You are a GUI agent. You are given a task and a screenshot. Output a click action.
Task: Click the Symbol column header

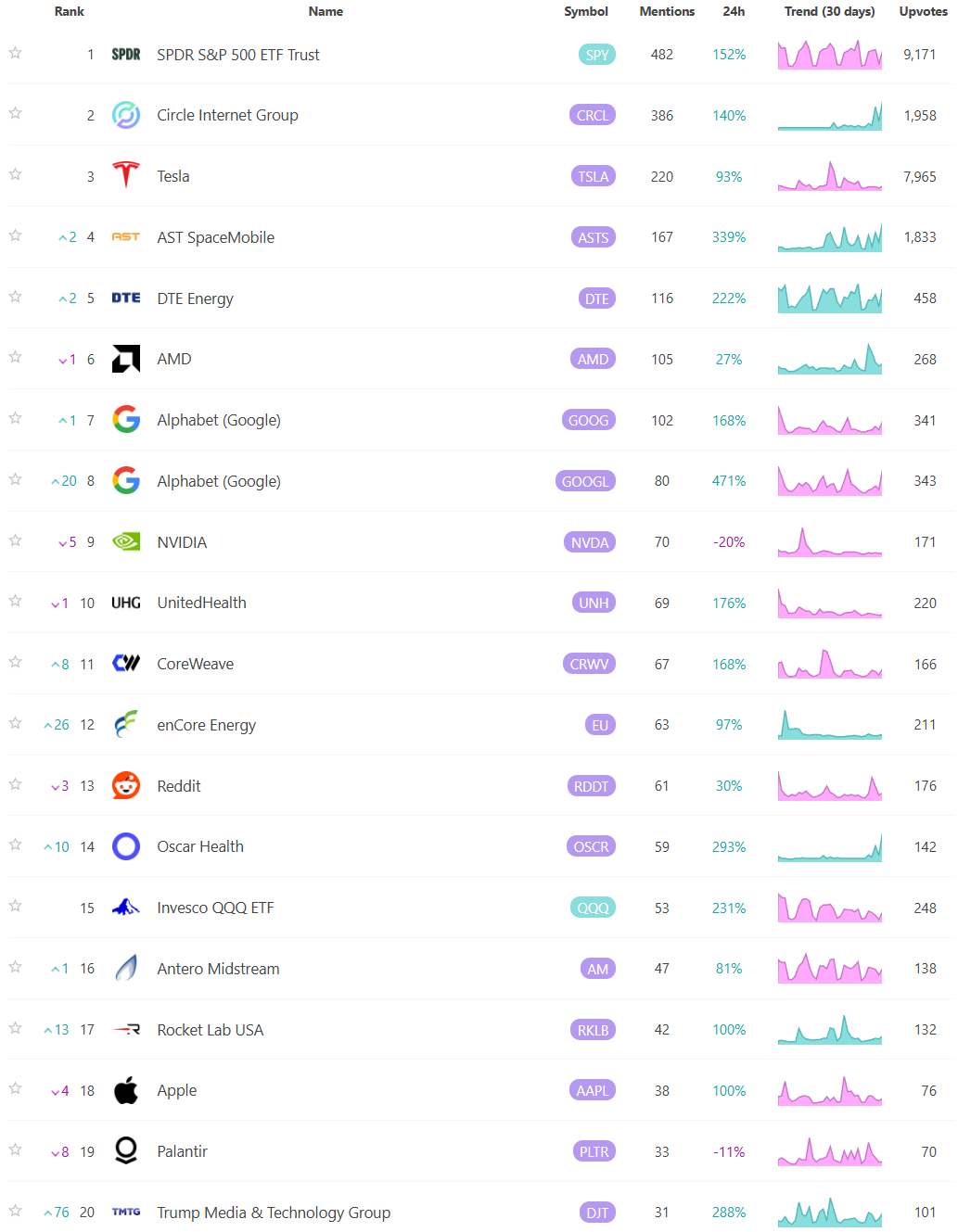pyautogui.click(x=586, y=11)
